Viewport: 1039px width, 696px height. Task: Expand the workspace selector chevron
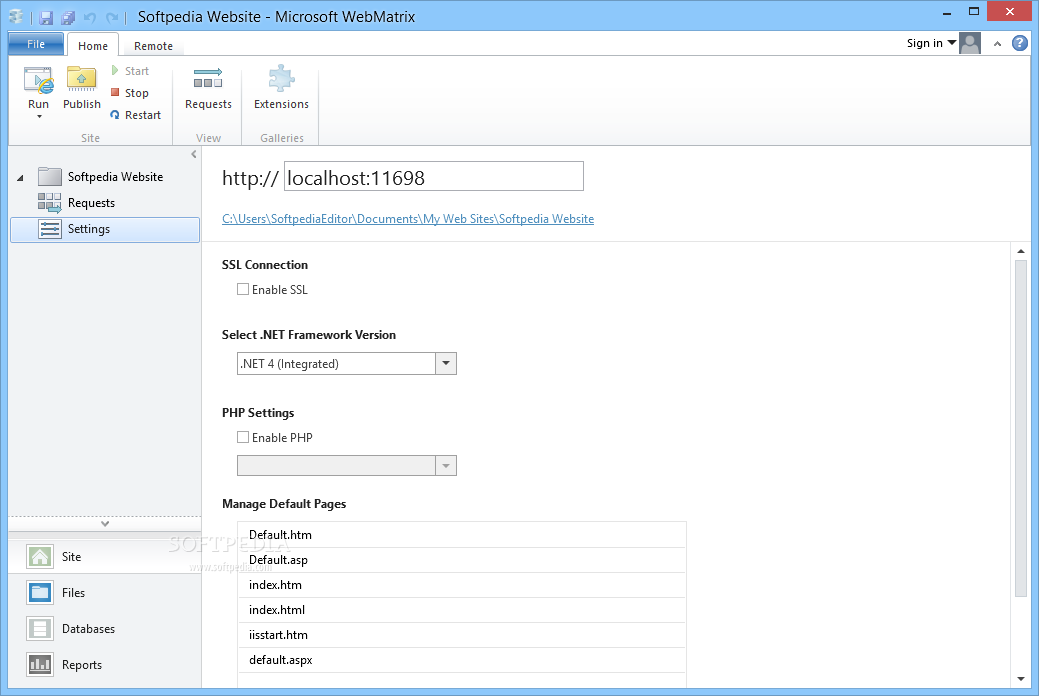tap(105, 524)
